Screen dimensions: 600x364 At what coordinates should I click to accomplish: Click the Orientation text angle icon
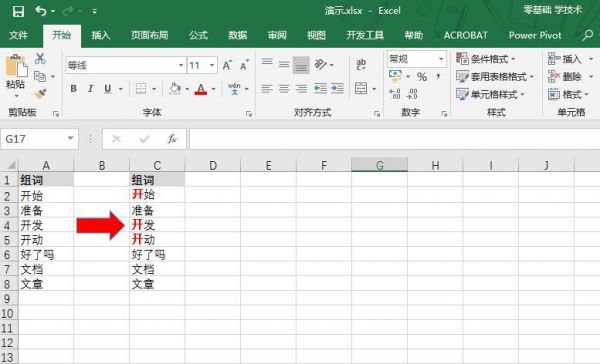pyautogui.click(x=321, y=64)
